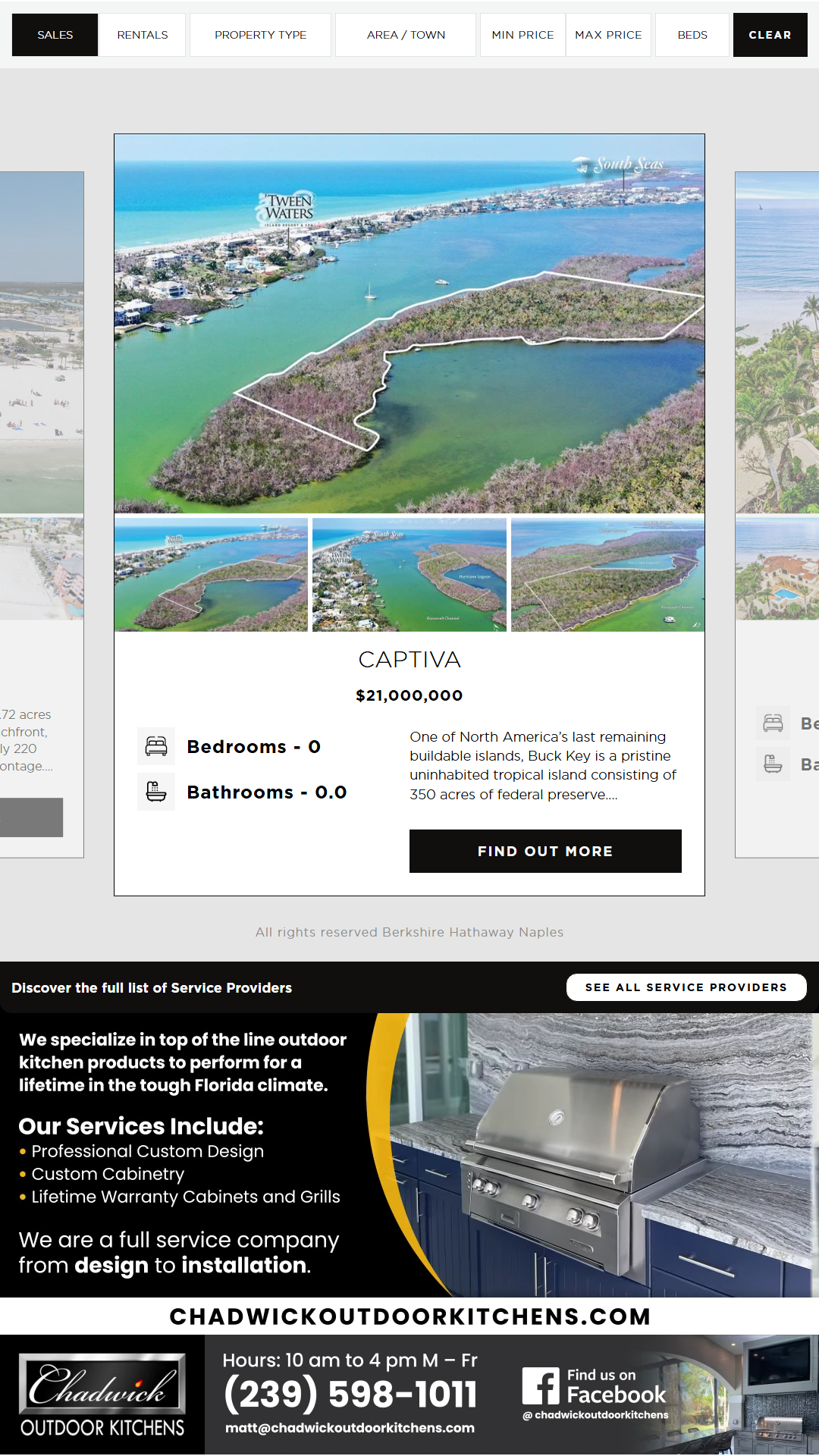Screen dimensions: 819x1456
Task: Click the bed icon beside Bedrooms
Action: pyautogui.click(x=156, y=746)
